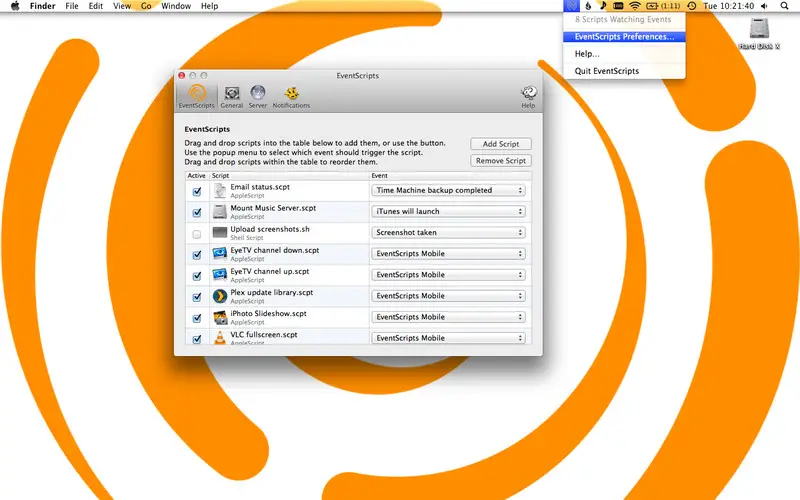Open the Window menu in the menu bar
Viewport: 800px width, 500px height.
(176, 6)
